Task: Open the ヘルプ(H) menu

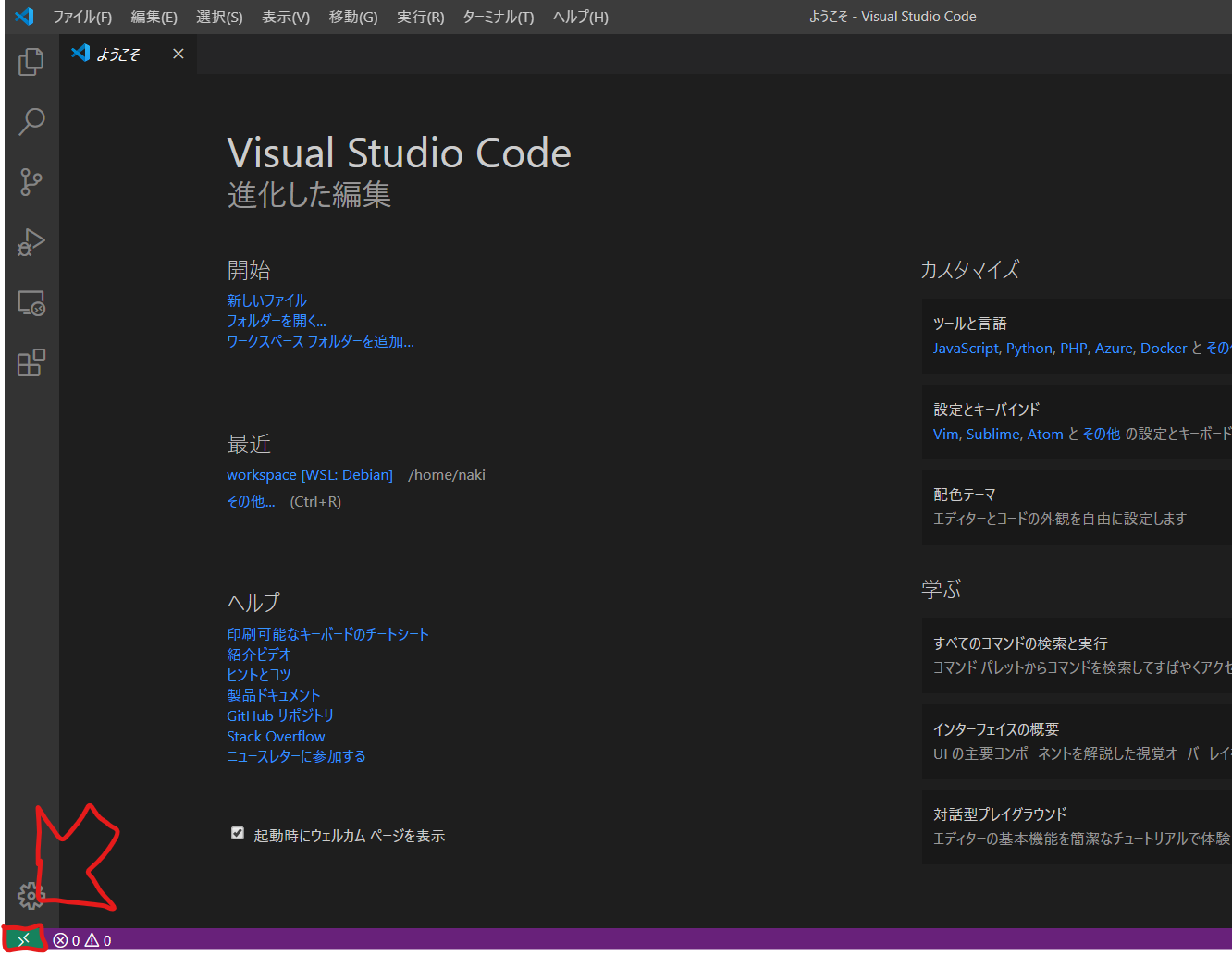Action: pos(581,17)
